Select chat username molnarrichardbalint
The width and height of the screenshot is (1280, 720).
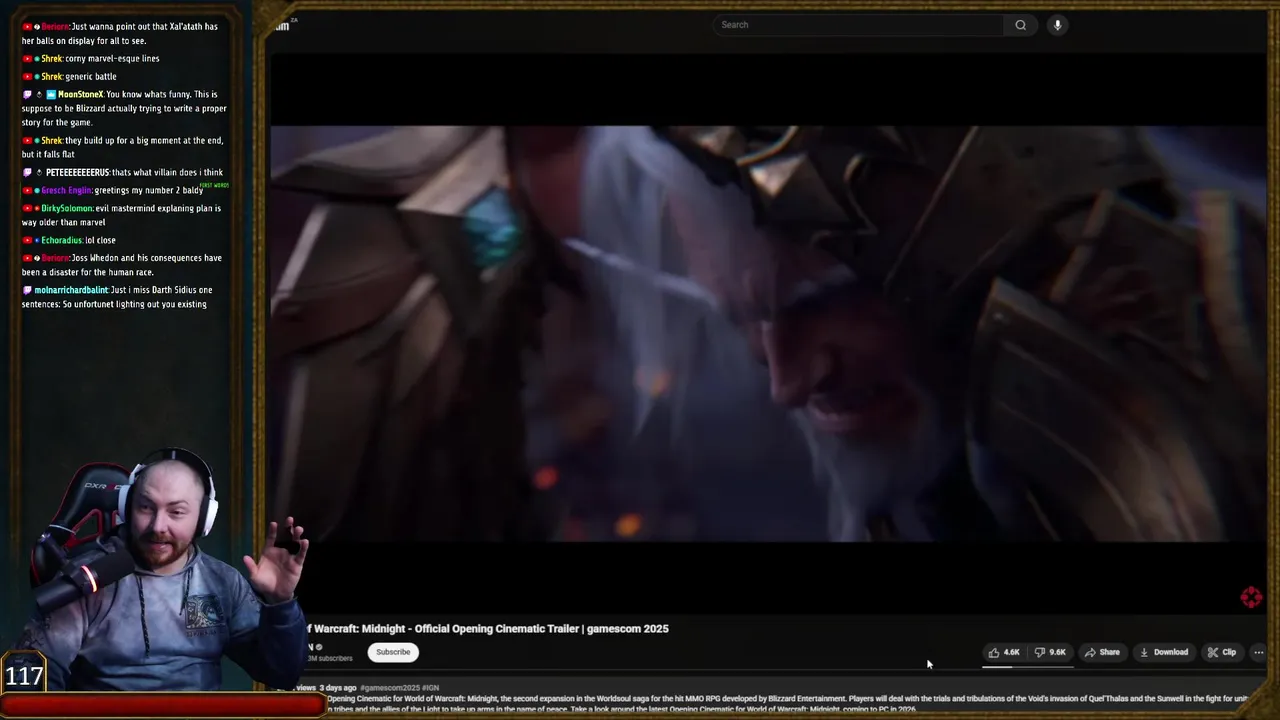[71, 291]
